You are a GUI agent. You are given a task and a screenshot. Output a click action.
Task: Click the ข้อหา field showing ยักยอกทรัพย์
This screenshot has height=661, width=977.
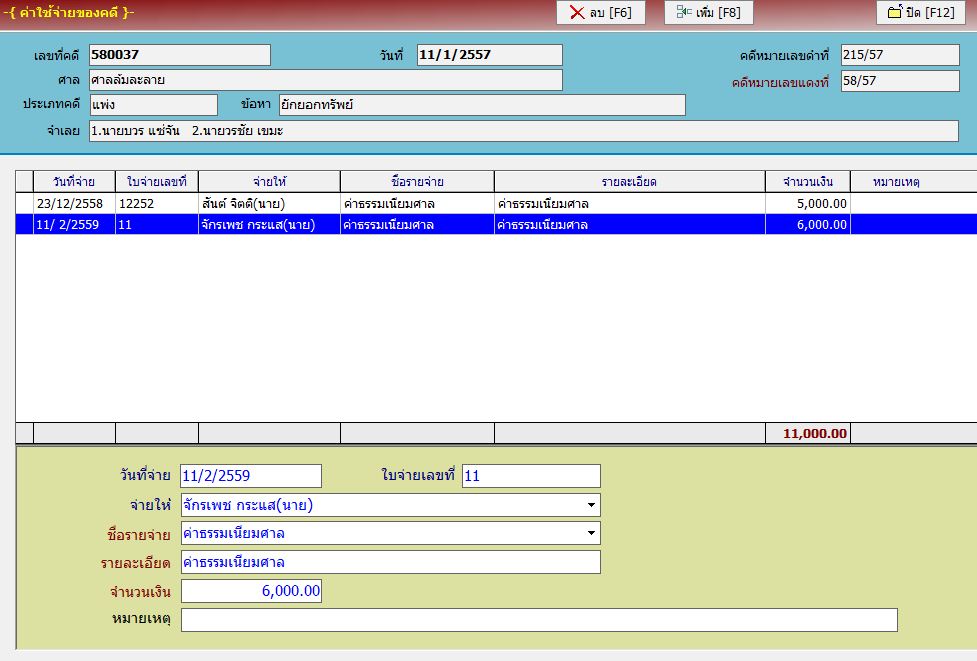click(x=482, y=105)
